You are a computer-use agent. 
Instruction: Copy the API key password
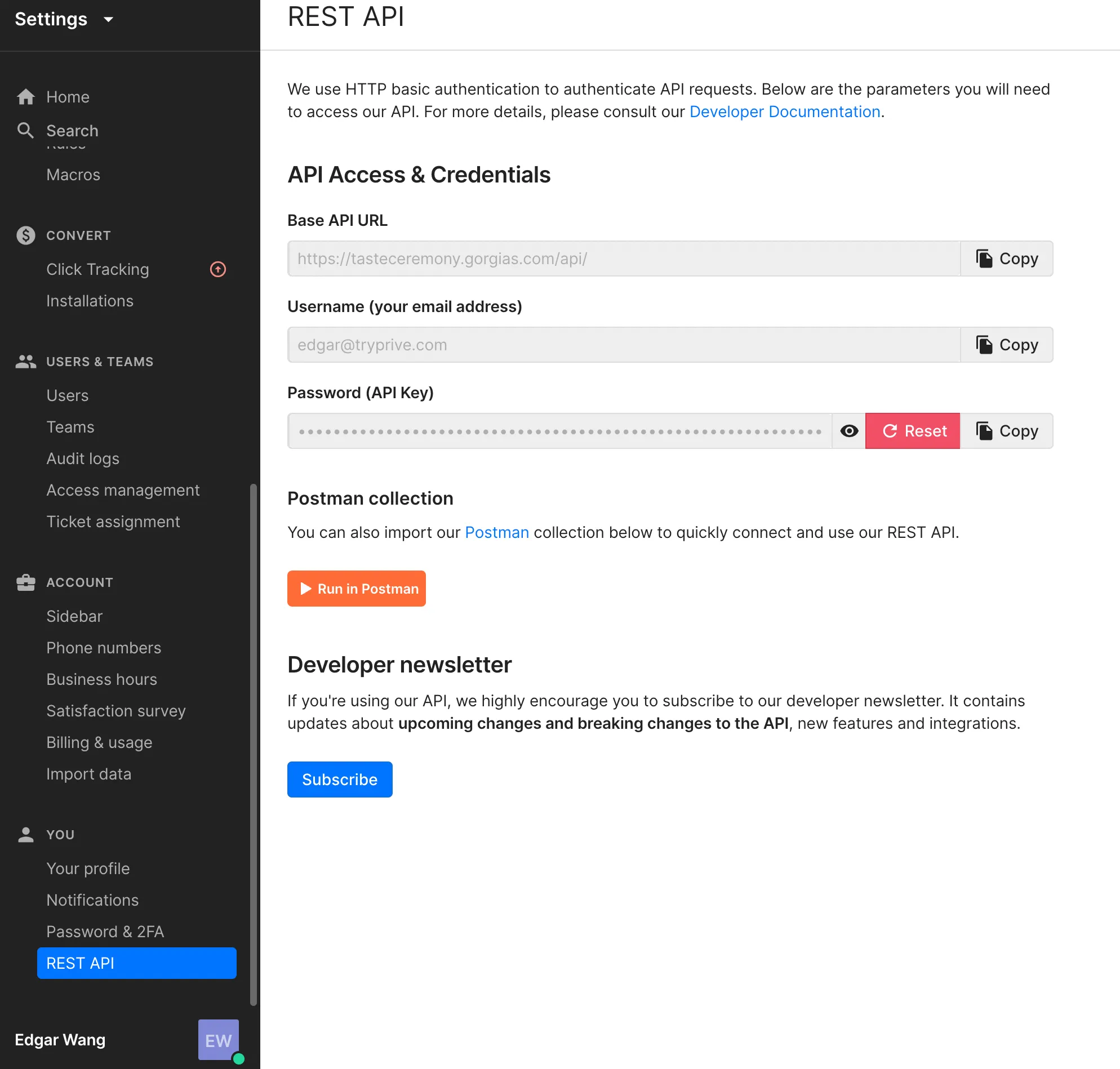coord(1007,431)
